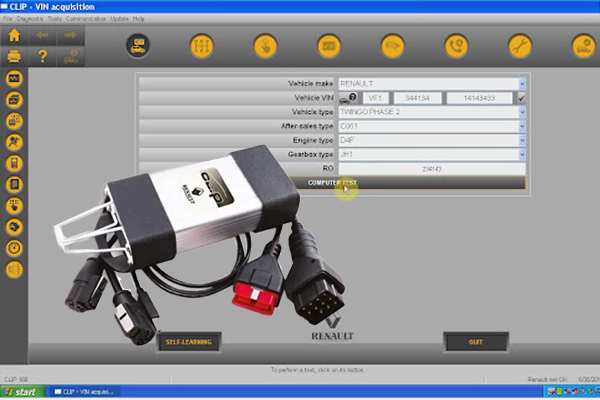Open the Gearbox type dropdown
Image resolution: width=600 pixels, height=400 pixels.
tap(521, 155)
